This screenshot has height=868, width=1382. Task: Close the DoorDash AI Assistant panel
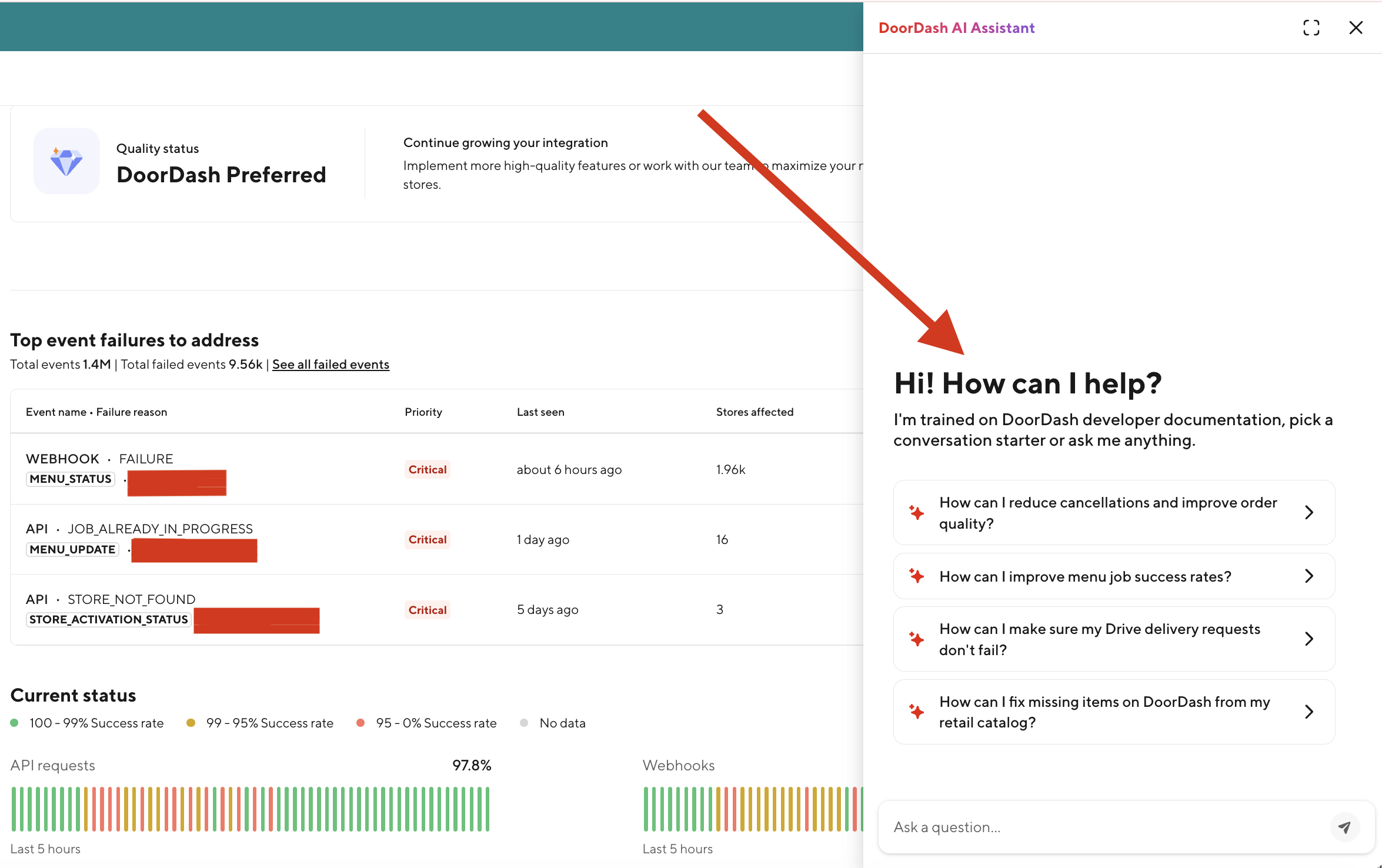1356,27
